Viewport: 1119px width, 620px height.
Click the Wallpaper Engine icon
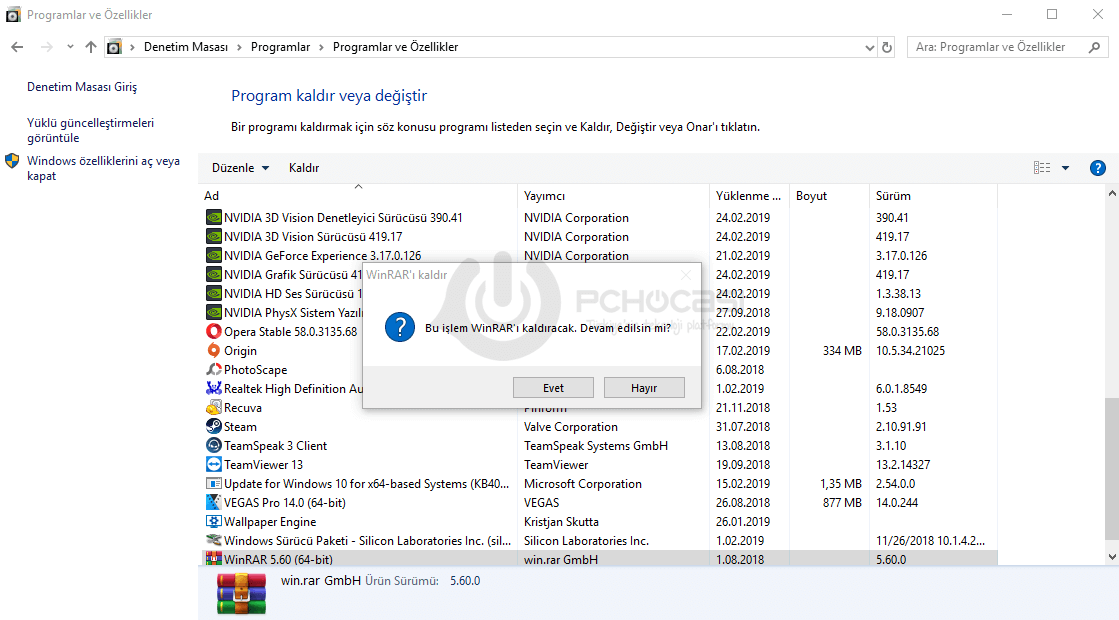(213, 522)
